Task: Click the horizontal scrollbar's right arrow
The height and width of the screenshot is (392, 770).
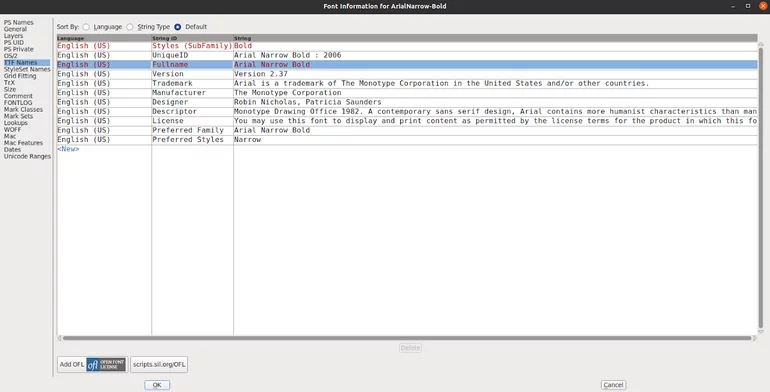Action: pyautogui.click(x=755, y=338)
